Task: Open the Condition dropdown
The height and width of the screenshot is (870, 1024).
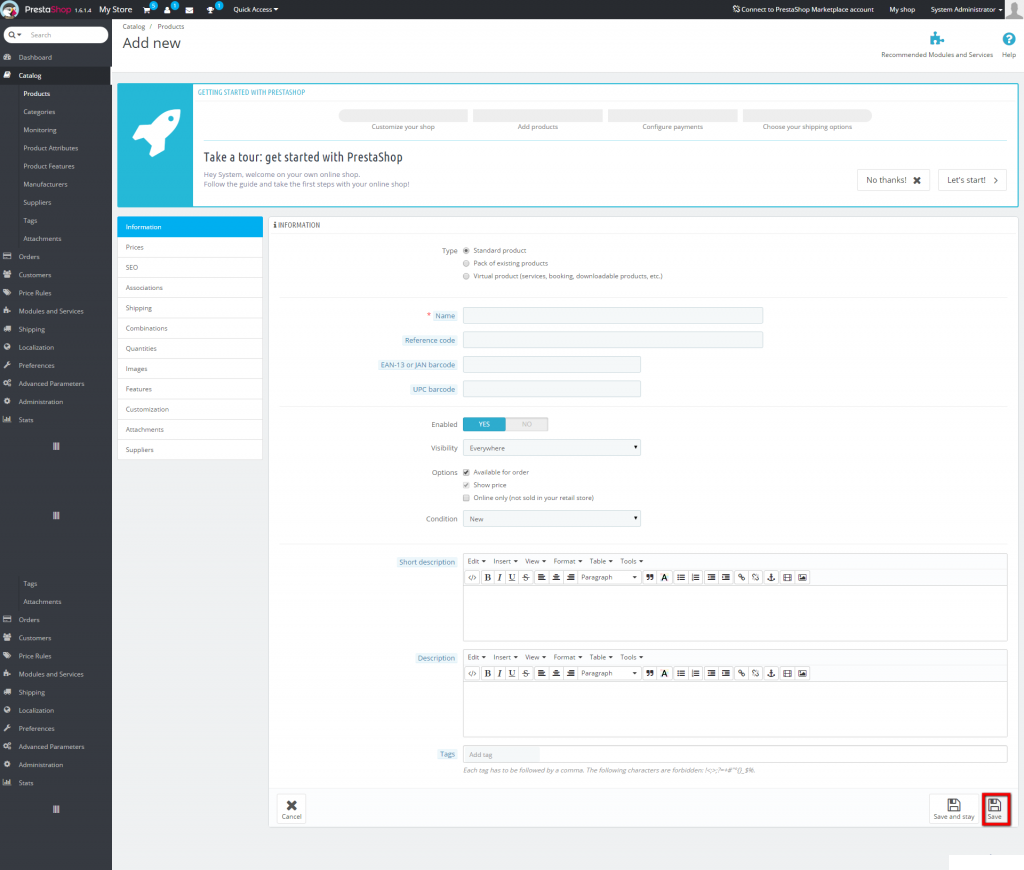Action: [552, 519]
